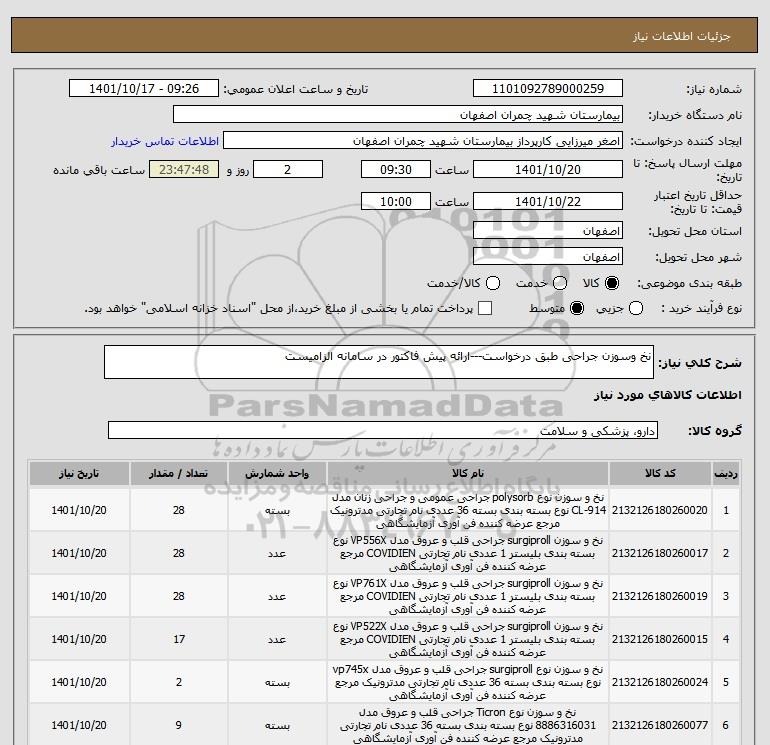770x745 pixels.
Task: Click the general description text area
Action: [x=379, y=362]
